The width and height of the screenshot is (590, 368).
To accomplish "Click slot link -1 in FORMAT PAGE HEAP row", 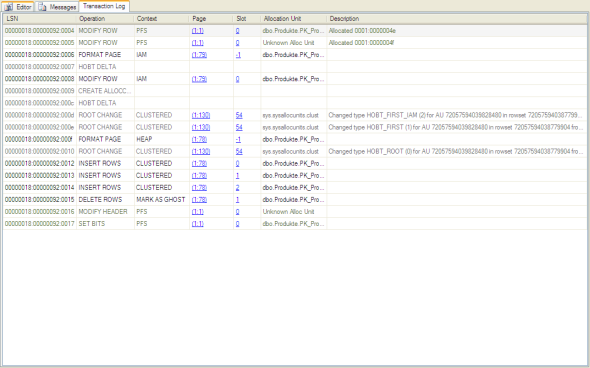I will coord(238,139).
